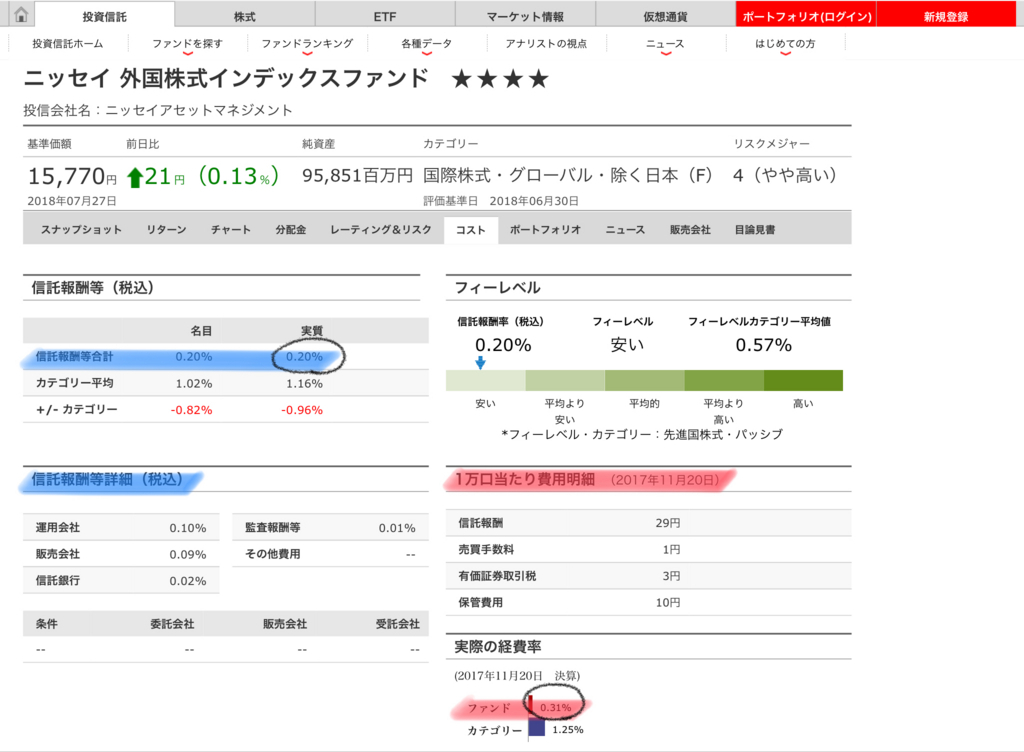Open the ポートフォリオ fund tab
Viewport: 1024px width, 752px height.
coord(545,230)
